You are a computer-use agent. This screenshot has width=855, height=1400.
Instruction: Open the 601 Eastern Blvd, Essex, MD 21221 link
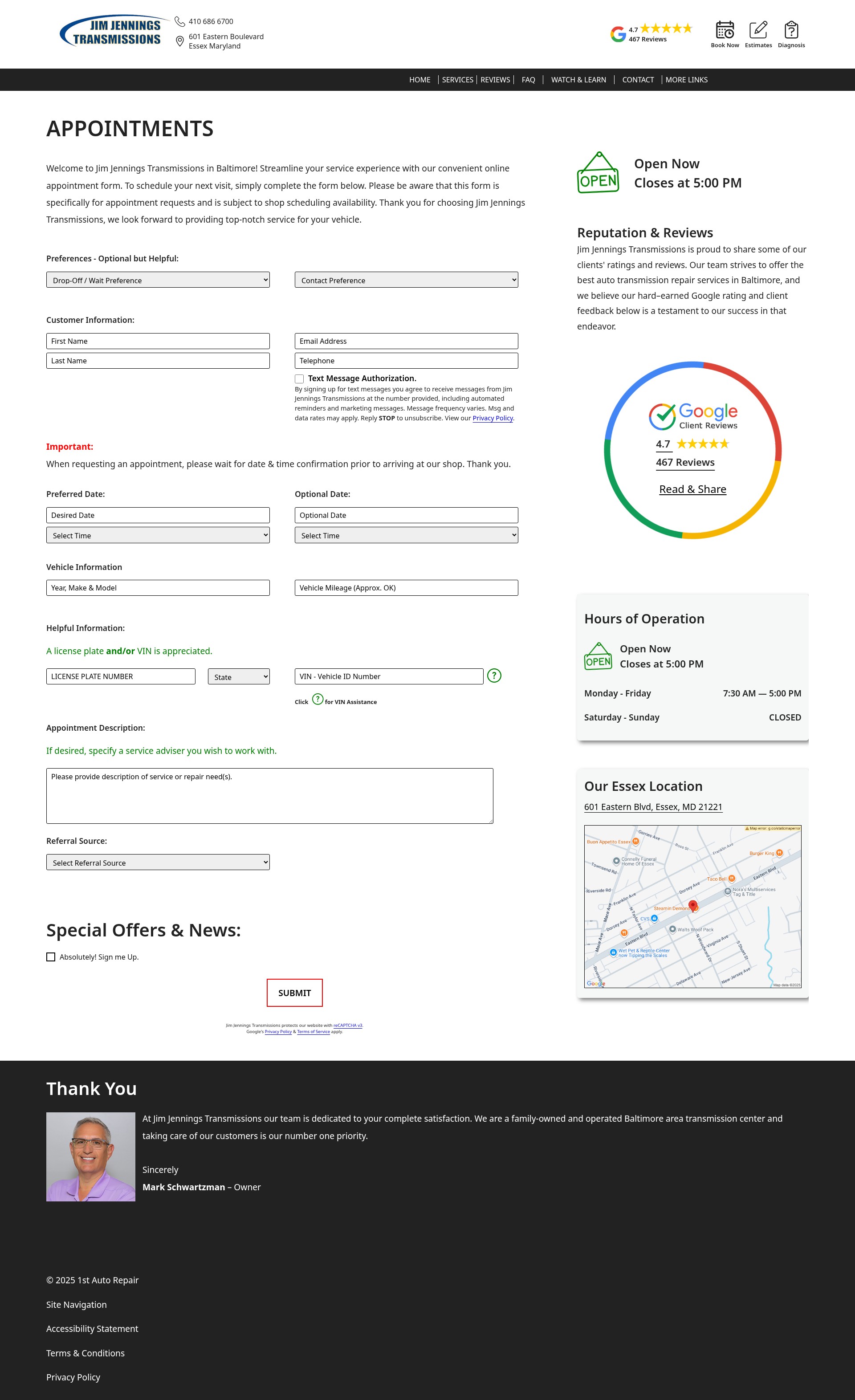click(653, 807)
